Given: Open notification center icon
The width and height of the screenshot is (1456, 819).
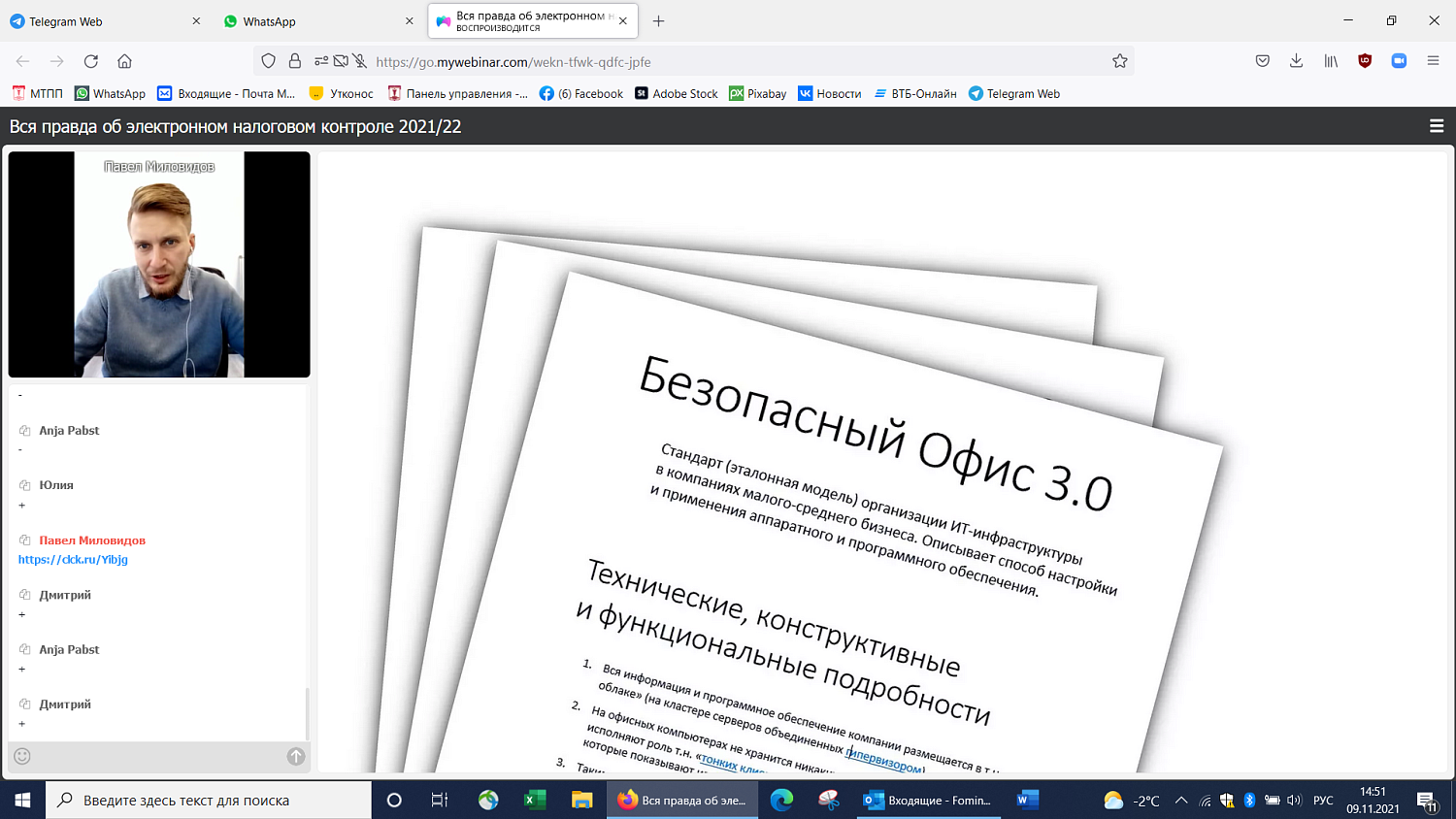Looking at the screenshot, I should (1427, 802).
